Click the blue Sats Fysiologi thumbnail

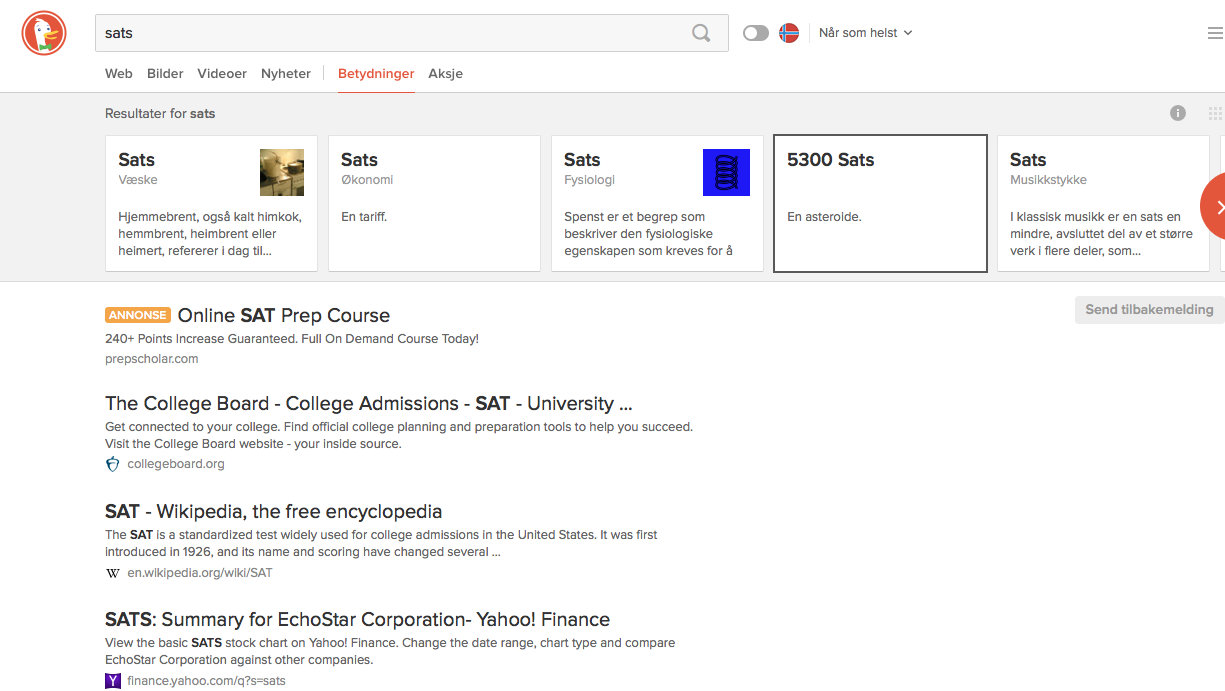tap(726, 172)
